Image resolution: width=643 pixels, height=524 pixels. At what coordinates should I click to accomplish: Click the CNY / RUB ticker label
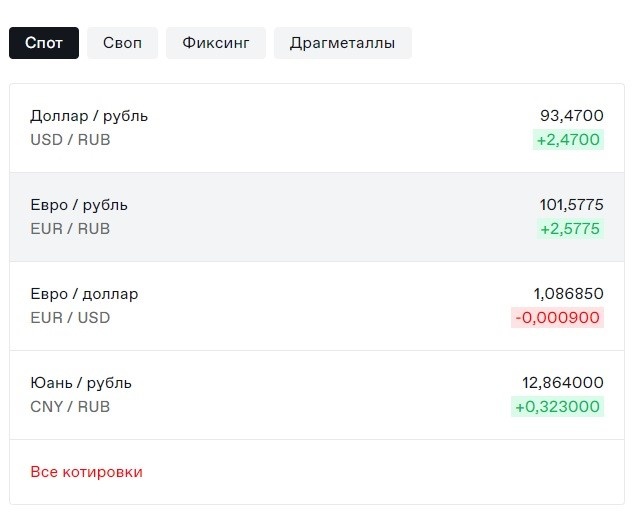tap(70, 407)
